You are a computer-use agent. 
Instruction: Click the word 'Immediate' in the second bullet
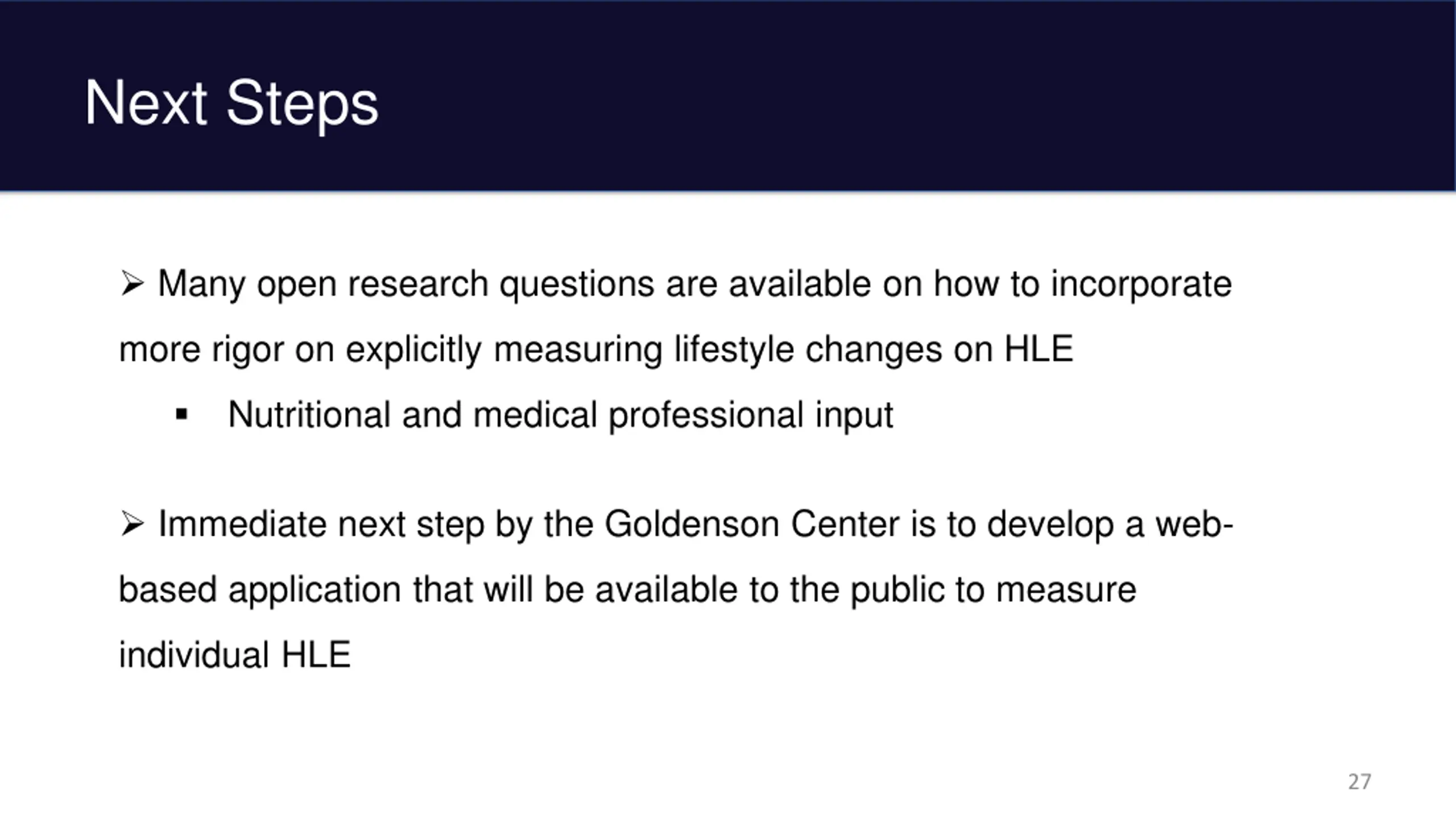pos(242,524)
